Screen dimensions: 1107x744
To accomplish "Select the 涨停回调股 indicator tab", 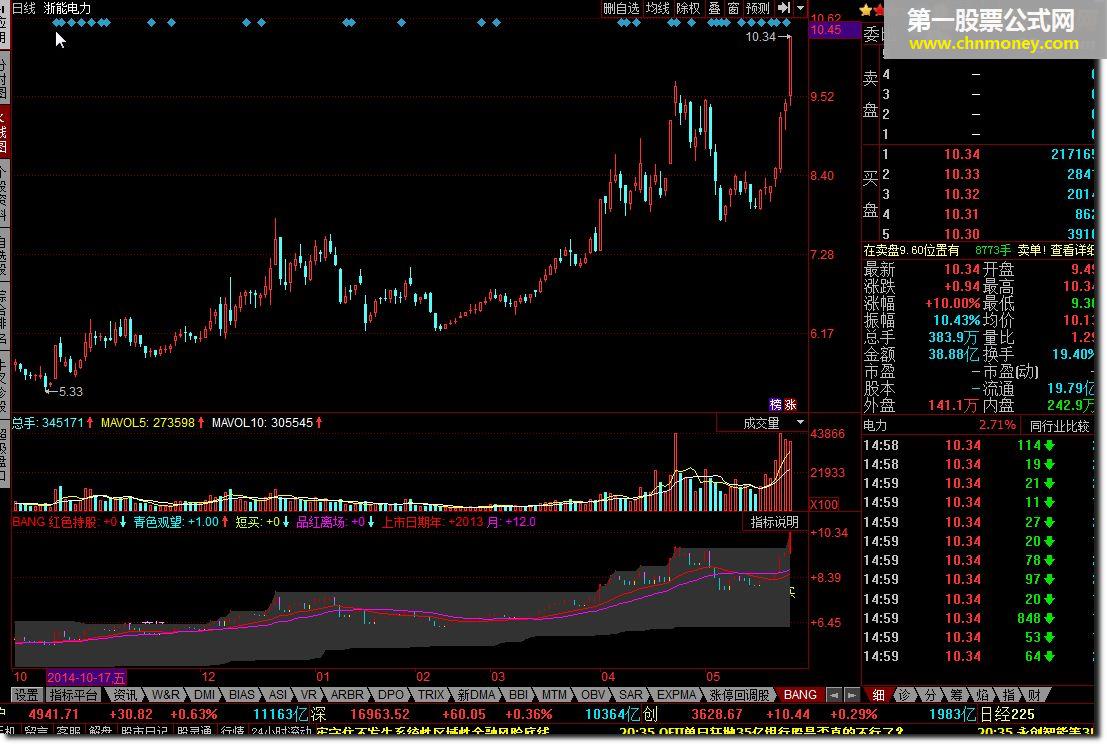I will (738, 695).
